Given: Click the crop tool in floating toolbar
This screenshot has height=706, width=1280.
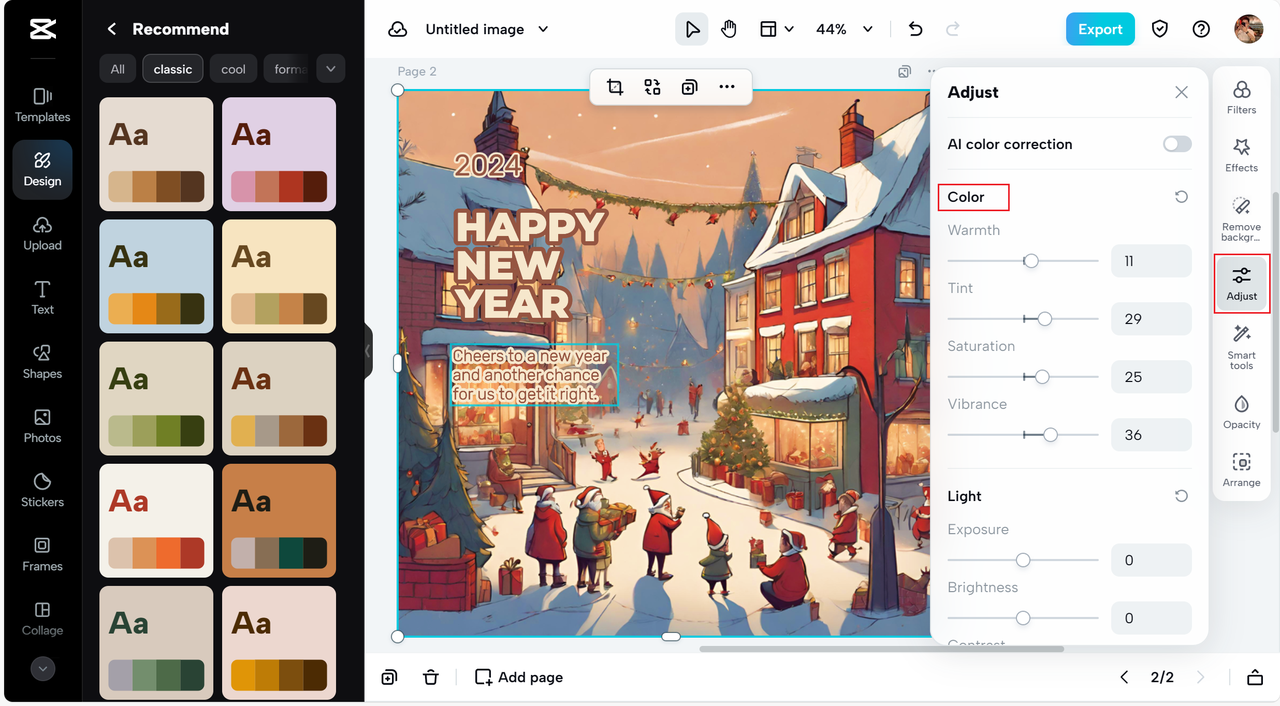Looking at the screenshot, I should click(615, 87).
